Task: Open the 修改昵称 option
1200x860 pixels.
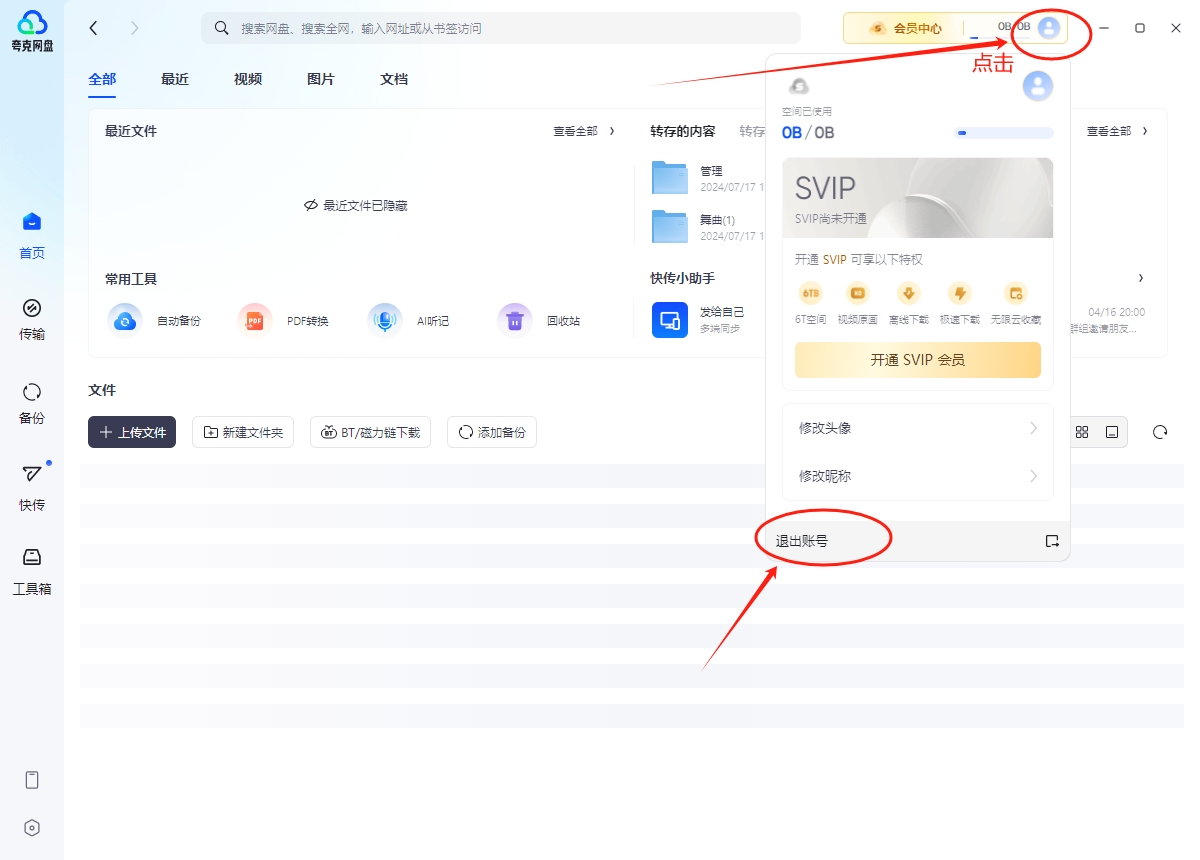Action: [918, 476]
